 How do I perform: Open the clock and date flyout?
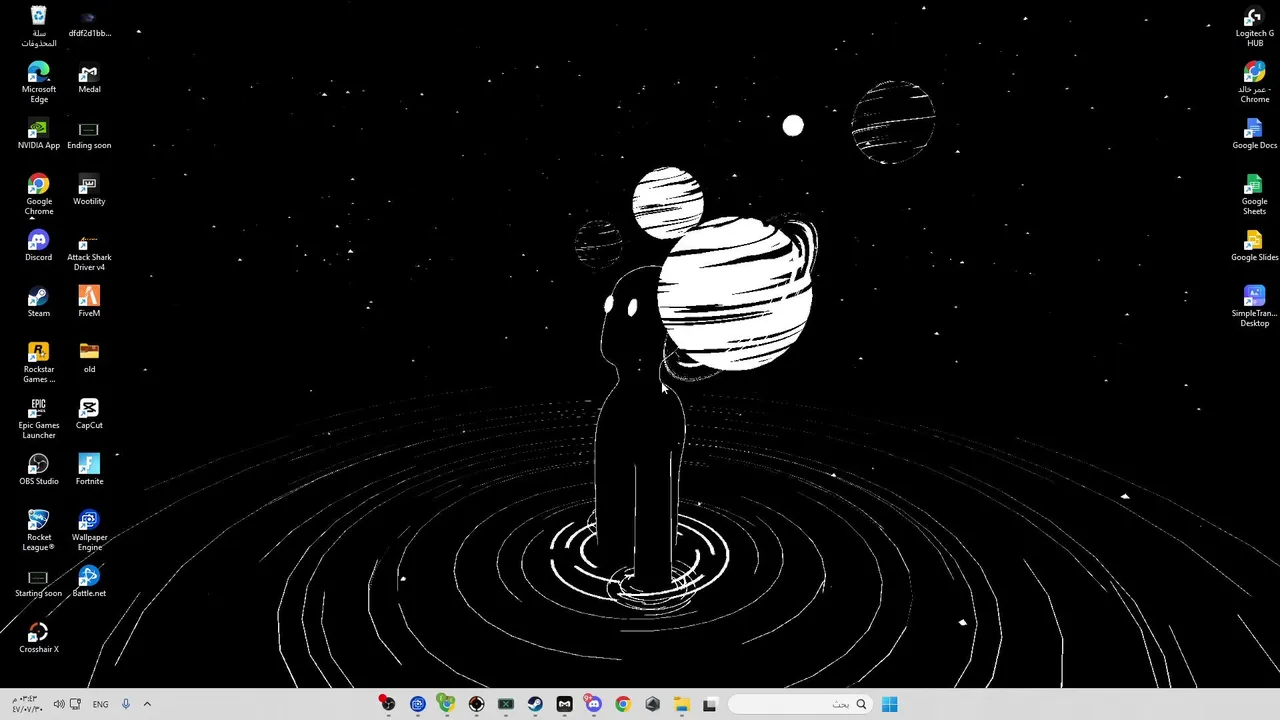tap(25, 704)
